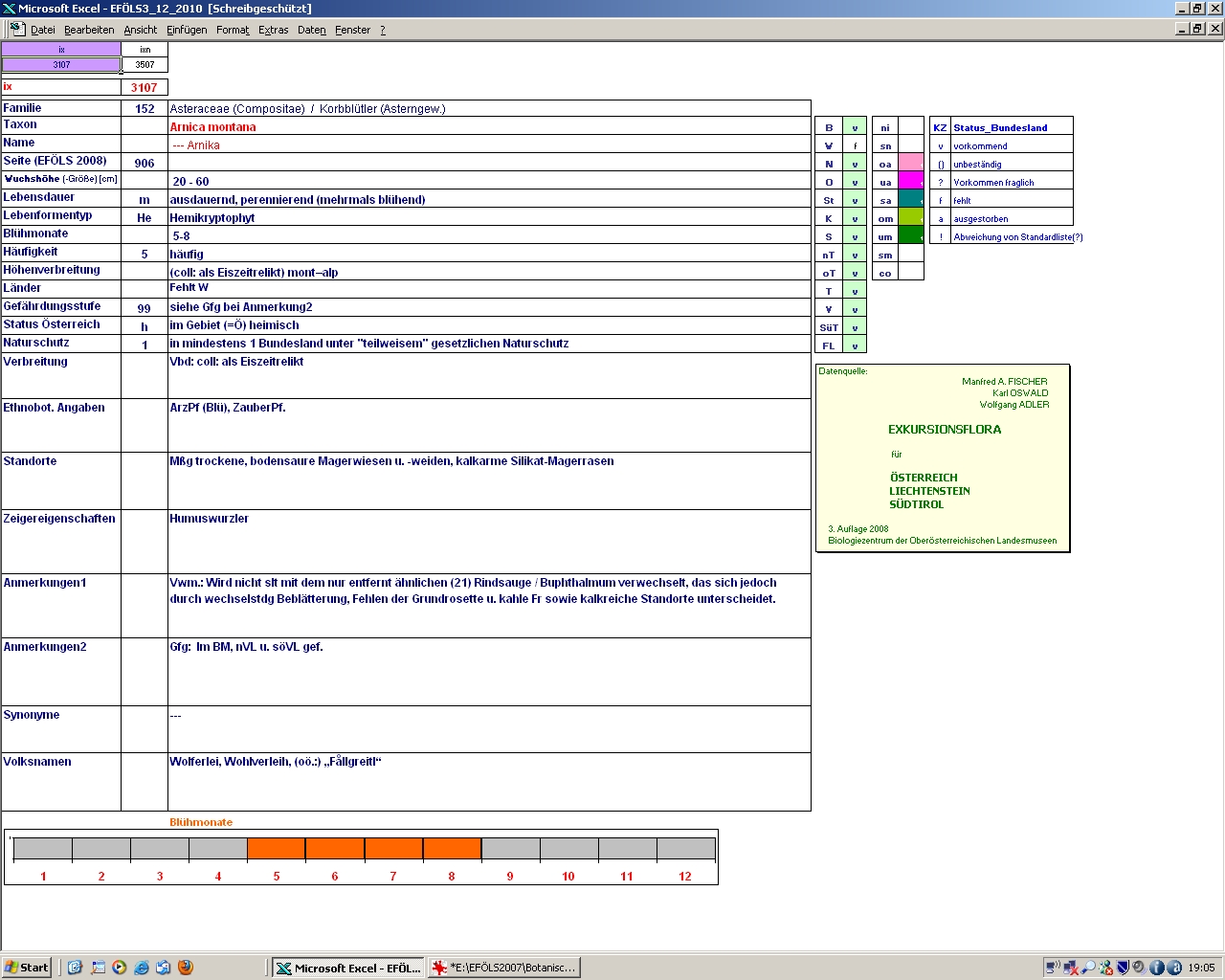
Task: Launch Windows Media Player from quick launch
Action: [x=120, y=968]
